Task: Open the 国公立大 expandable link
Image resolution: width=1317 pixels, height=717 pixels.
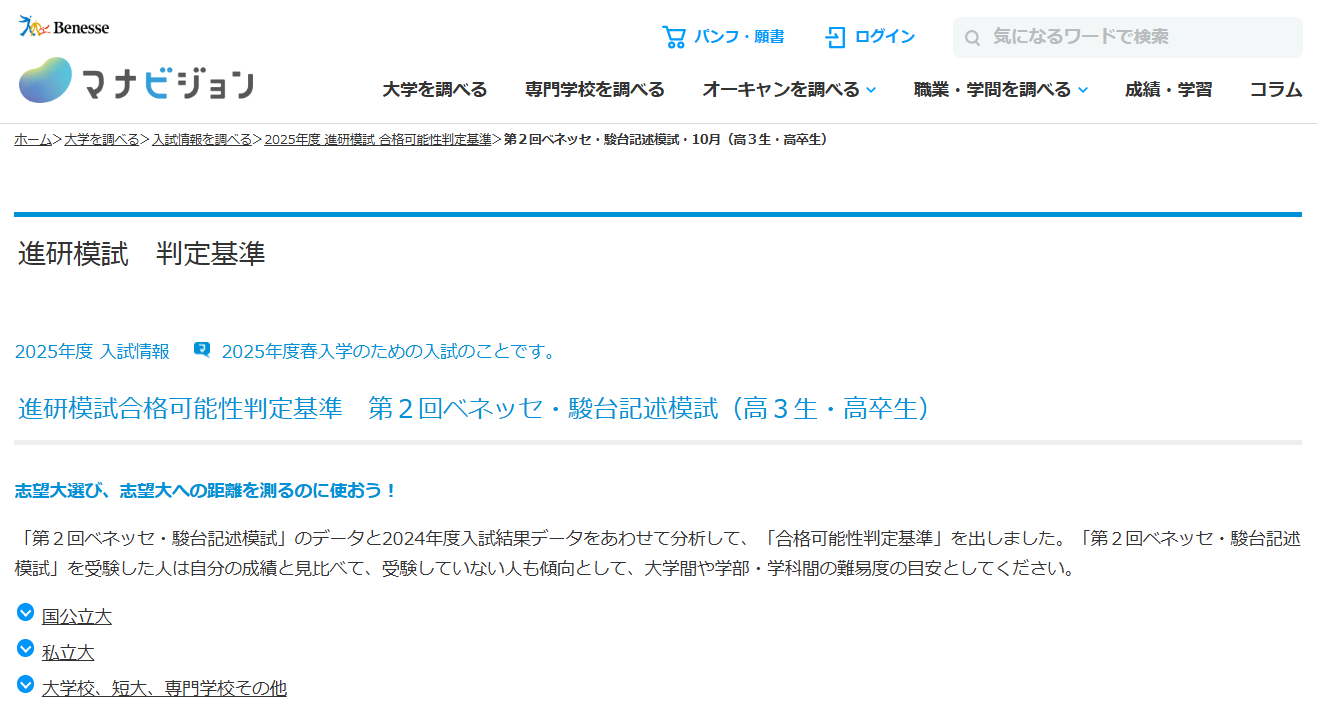Action: point(78,616)
